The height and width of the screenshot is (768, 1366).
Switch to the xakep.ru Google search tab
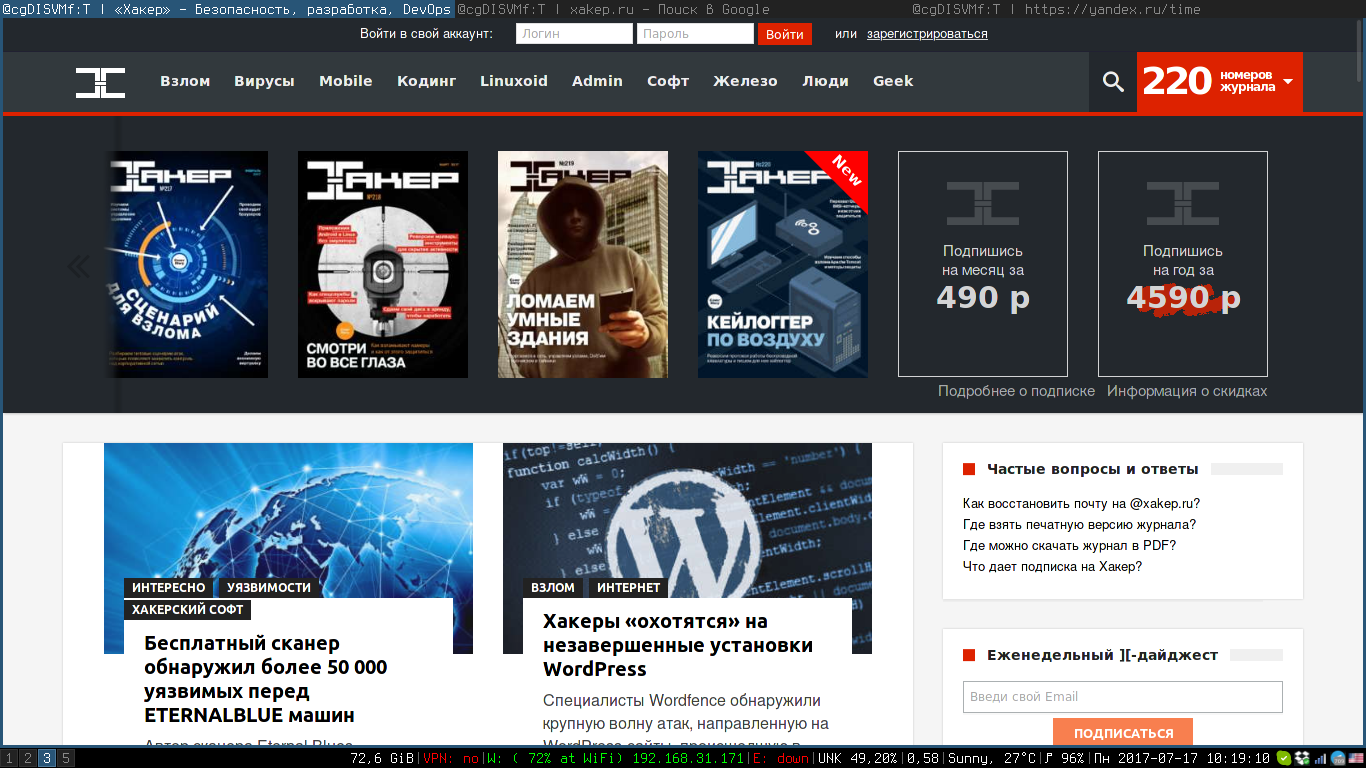(613, 9)
